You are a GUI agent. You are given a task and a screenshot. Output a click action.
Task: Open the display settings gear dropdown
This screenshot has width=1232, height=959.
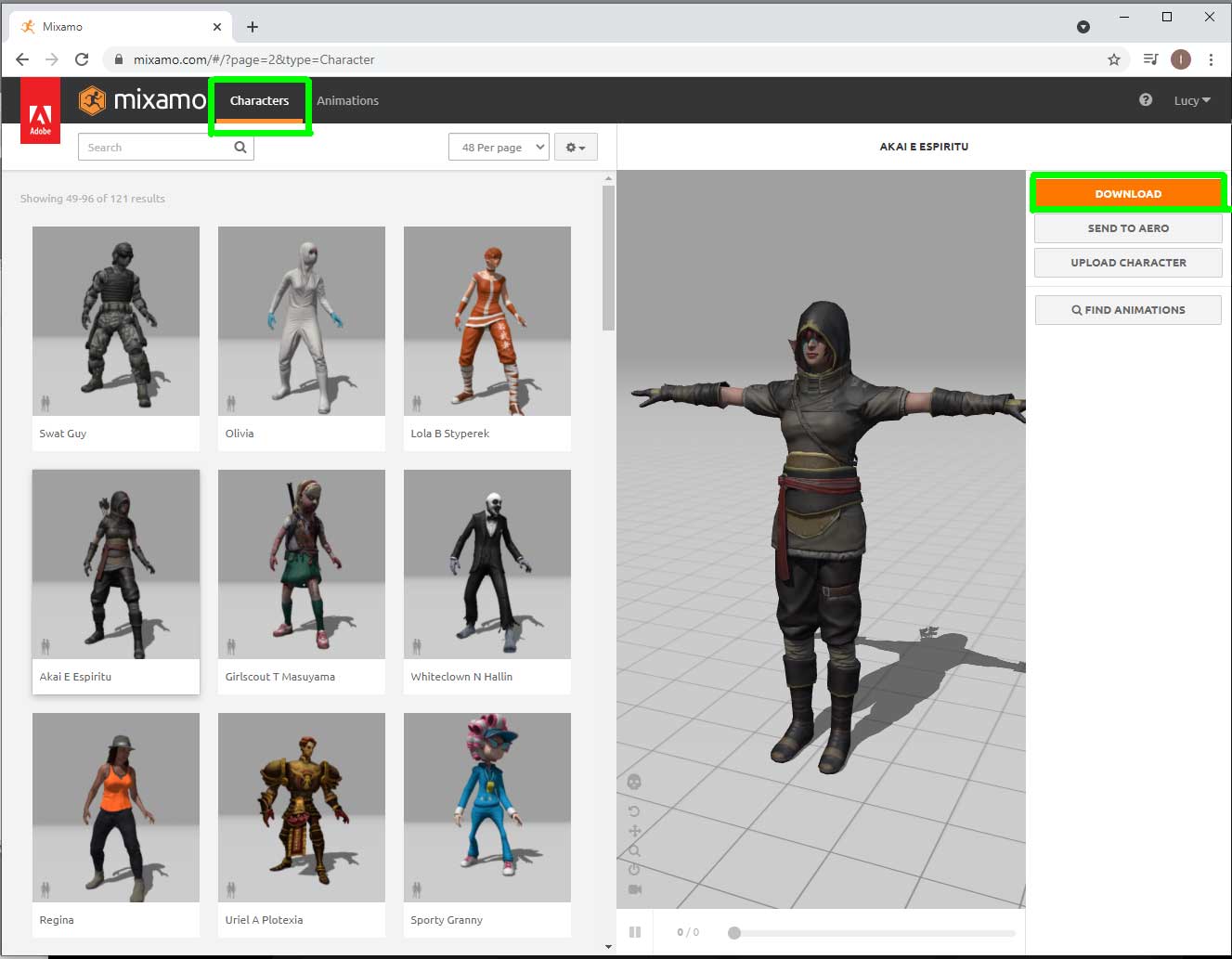[576, 147]
